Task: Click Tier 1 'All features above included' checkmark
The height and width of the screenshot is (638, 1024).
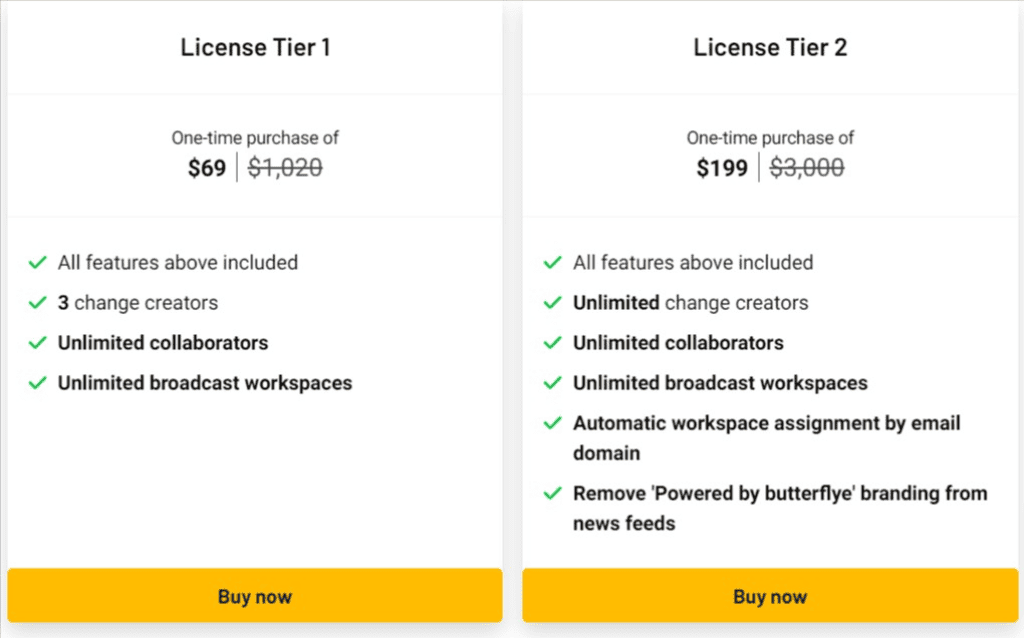Action: point(38,263)
